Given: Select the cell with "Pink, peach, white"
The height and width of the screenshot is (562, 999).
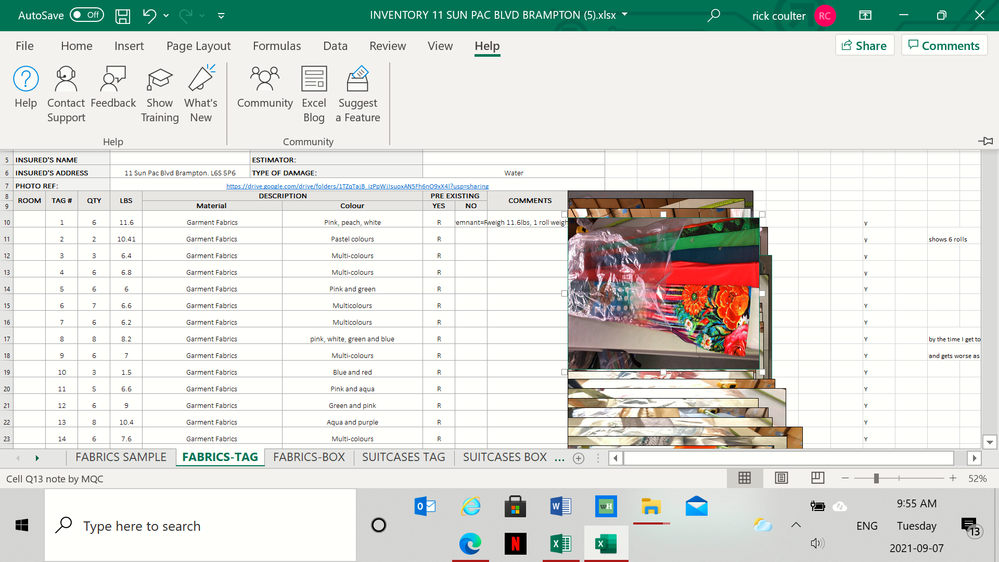Looking at the screenshot, I should (x=352, y=222).
